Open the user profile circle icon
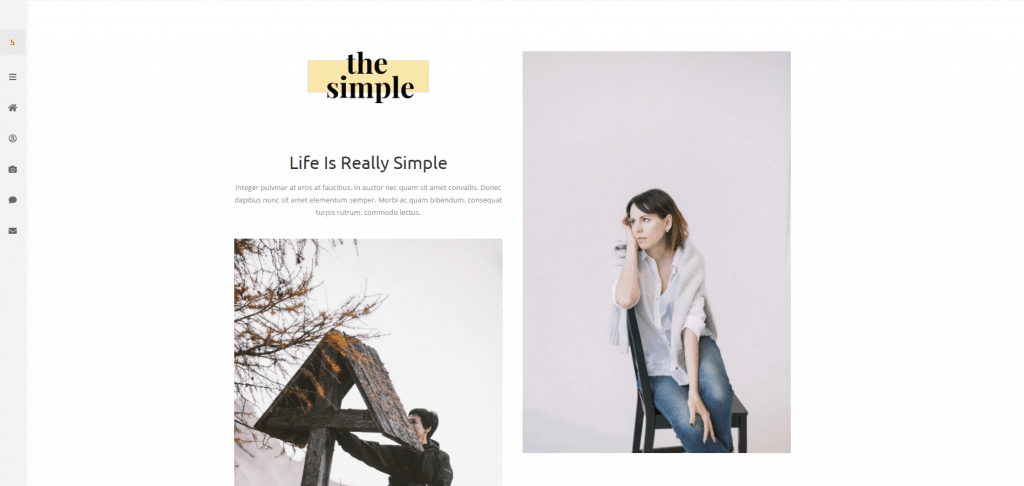Viewport: 1024px width, 486px height. point(12,138)
